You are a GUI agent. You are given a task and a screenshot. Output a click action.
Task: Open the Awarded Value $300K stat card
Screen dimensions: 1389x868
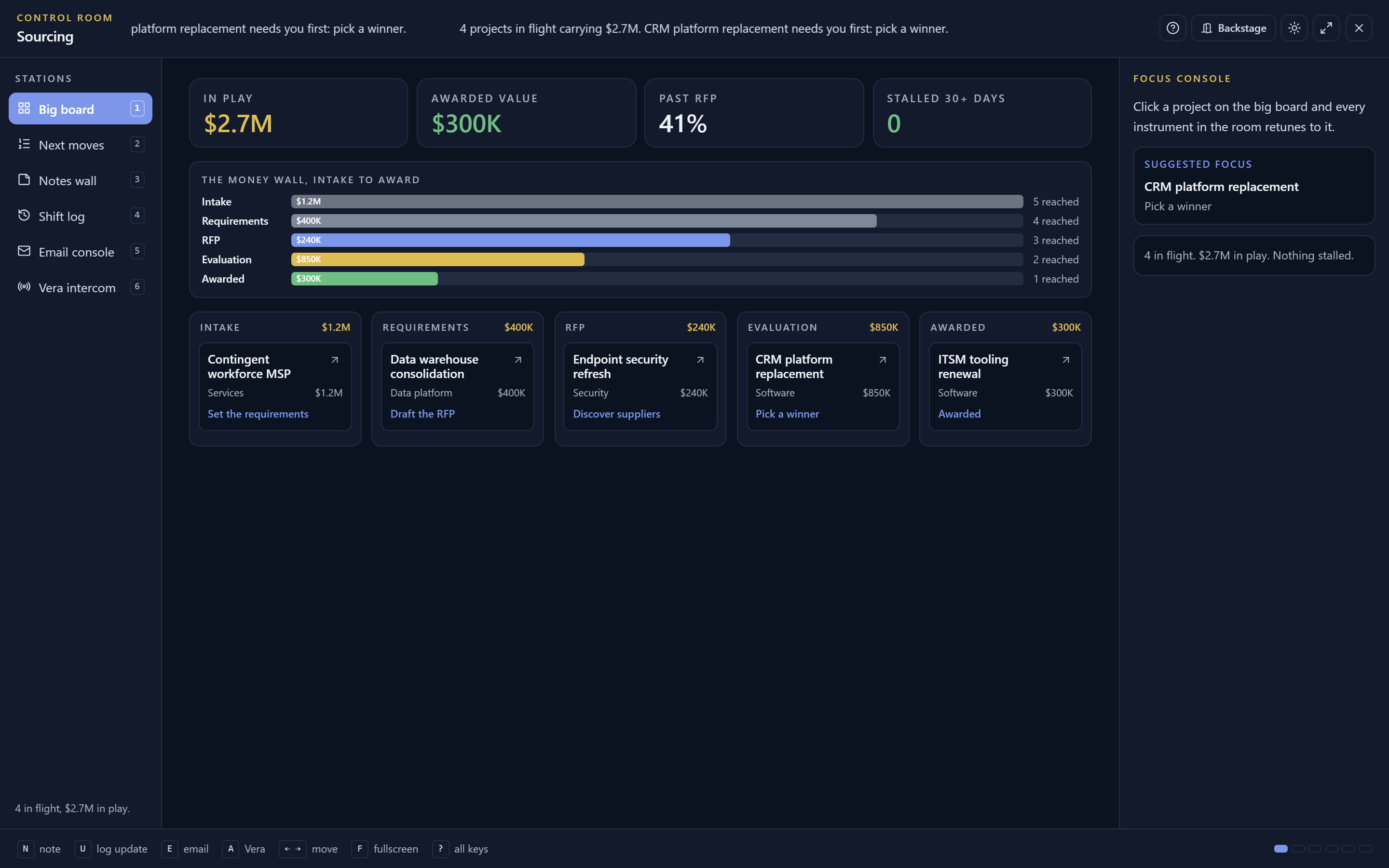tap(526, 113)
